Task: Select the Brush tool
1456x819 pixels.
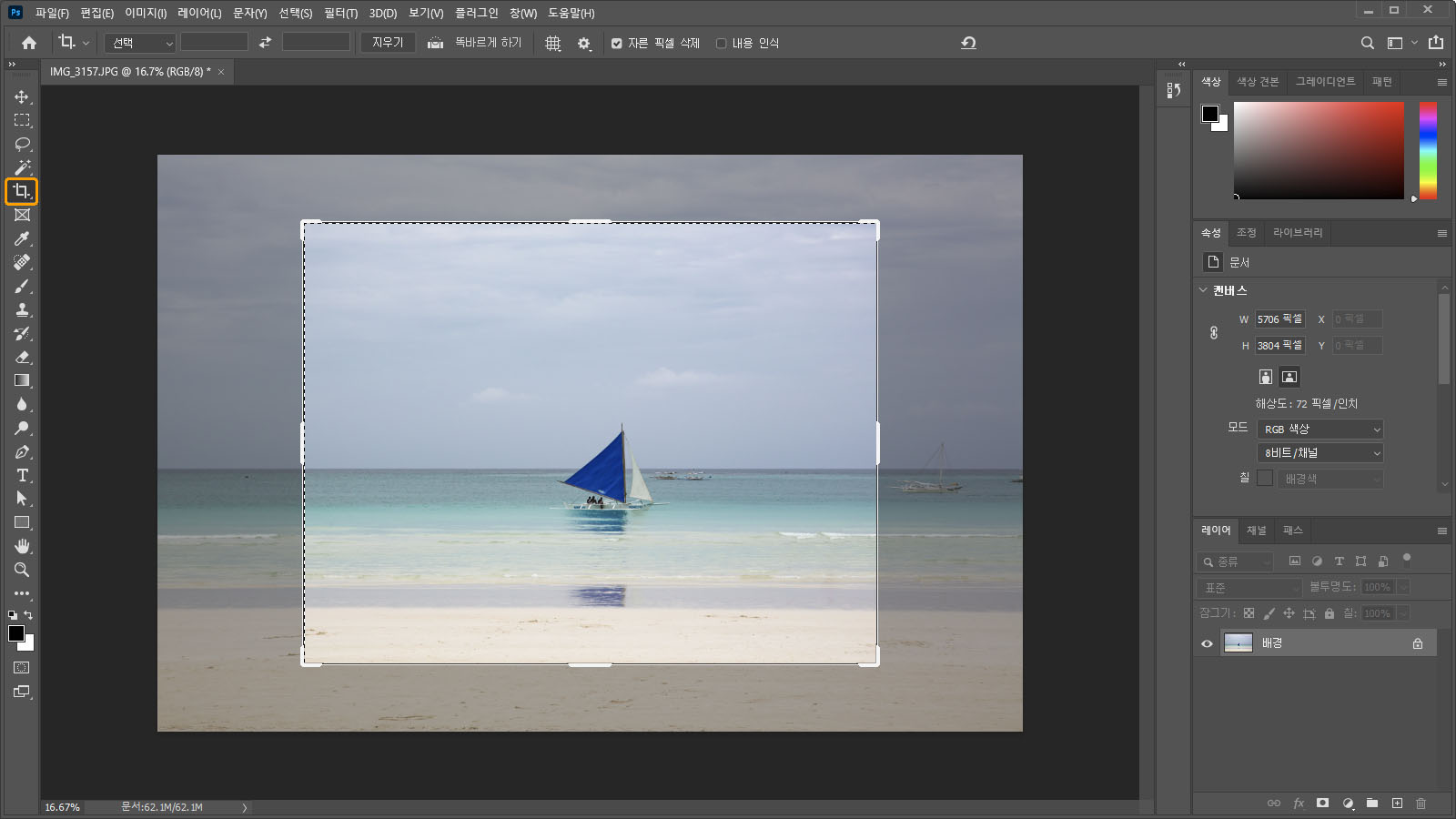Action: coord(22,286)
